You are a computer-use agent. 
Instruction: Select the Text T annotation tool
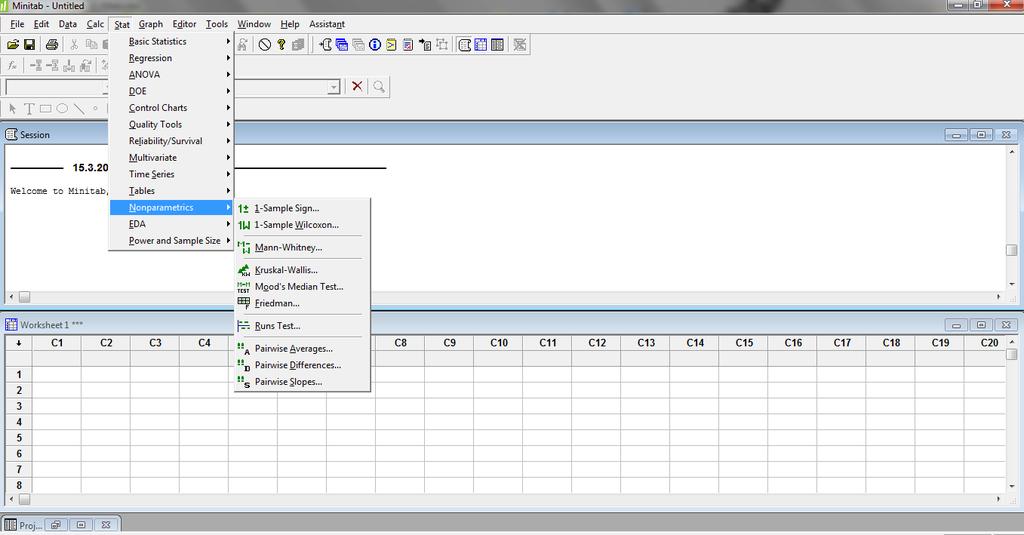coord(29,108)
